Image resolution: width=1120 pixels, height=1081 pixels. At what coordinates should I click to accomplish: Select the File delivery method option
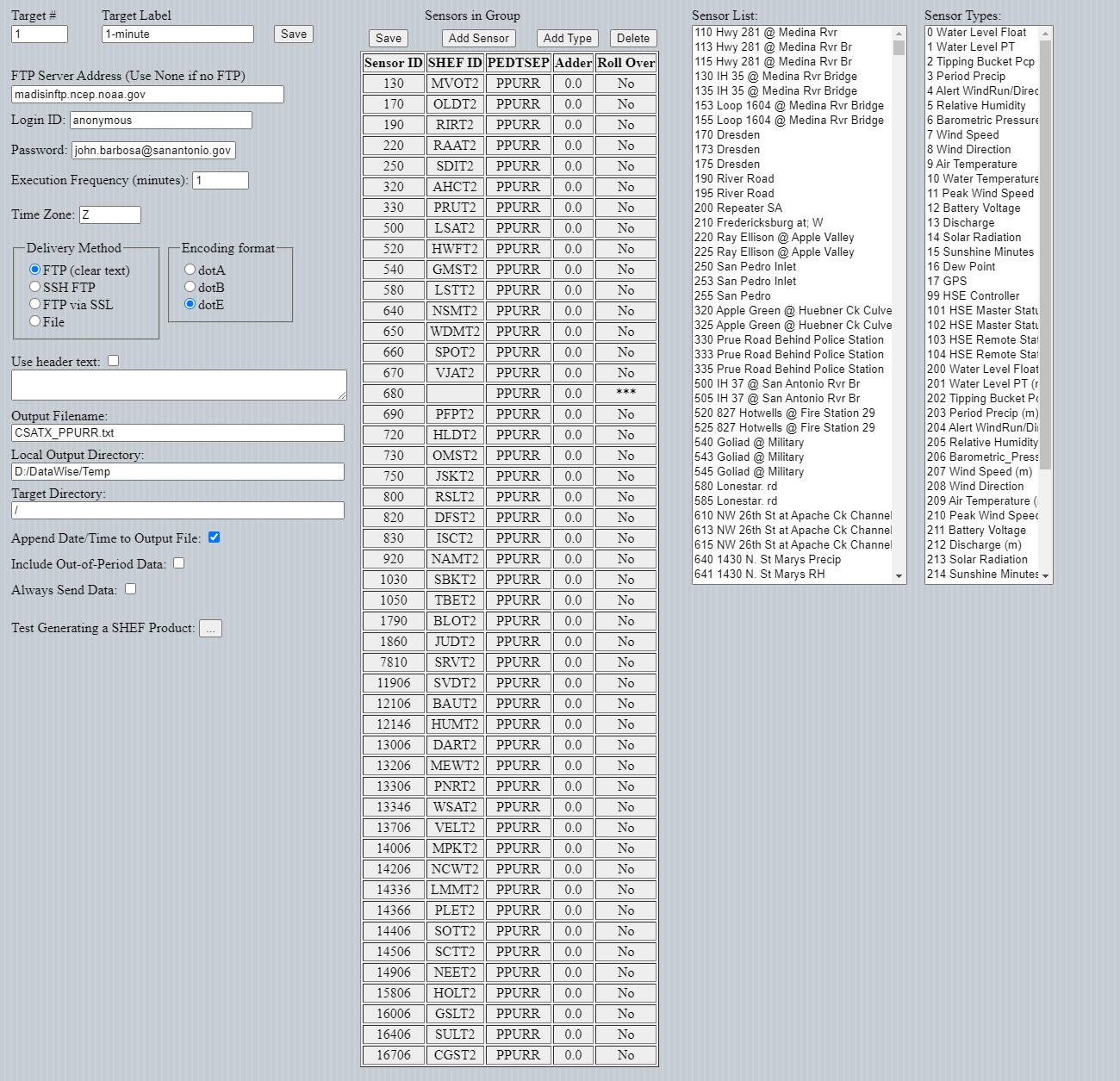pyautogui.click(x=35, y=321)
